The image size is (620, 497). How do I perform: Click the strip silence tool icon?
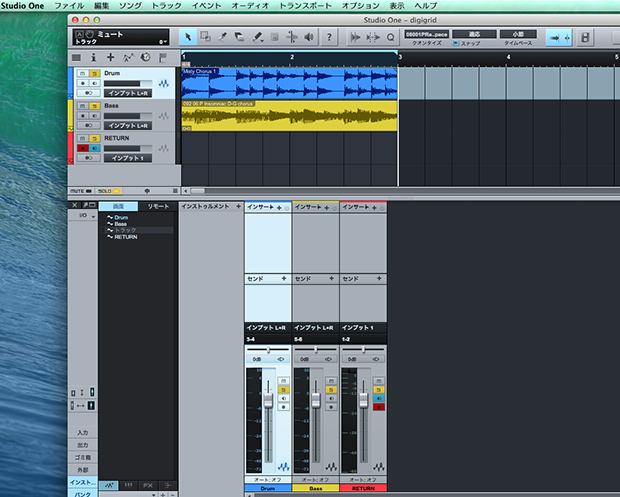point(372,38)
